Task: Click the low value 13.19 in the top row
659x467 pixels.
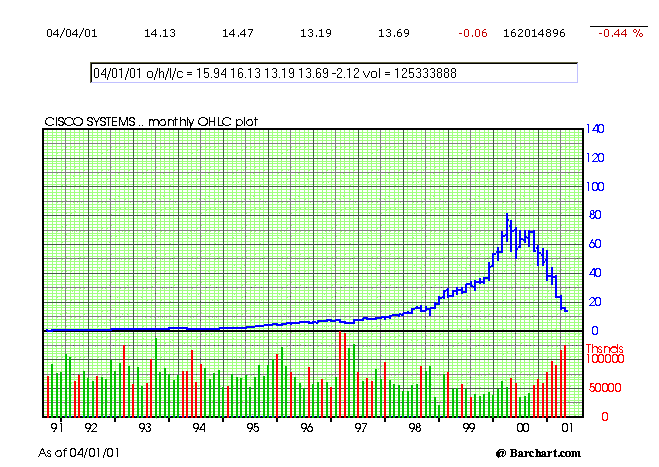Action: 316,33
